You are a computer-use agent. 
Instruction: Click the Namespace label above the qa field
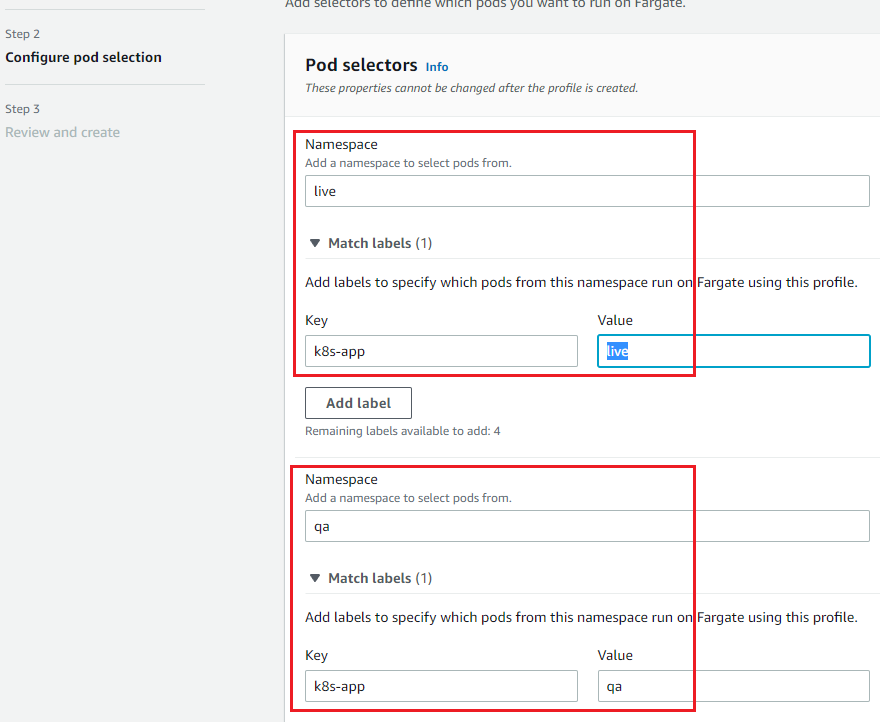(x=341, y=480)
